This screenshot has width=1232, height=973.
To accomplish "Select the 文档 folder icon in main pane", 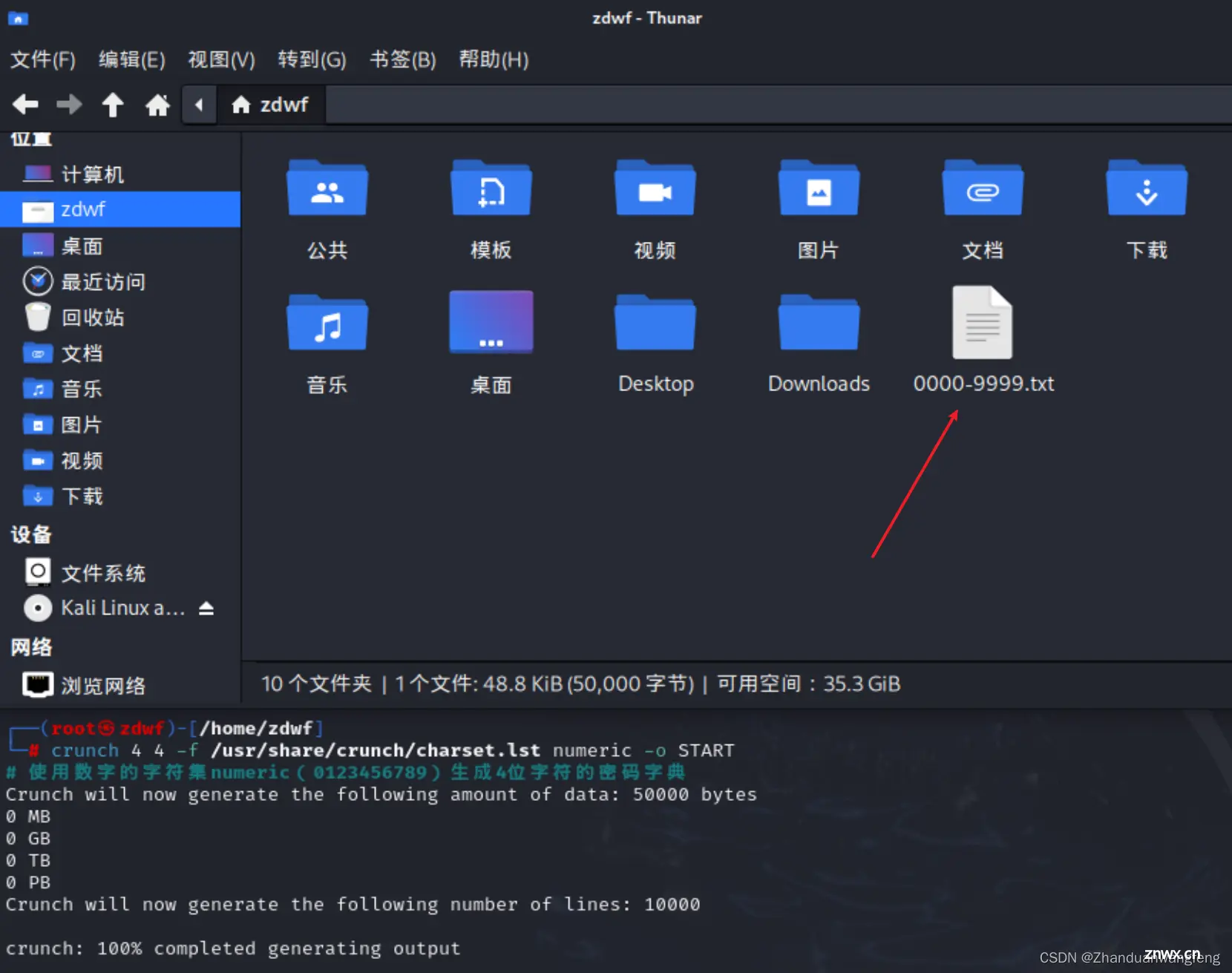I will pyautogui.click(x=983, y=189).
